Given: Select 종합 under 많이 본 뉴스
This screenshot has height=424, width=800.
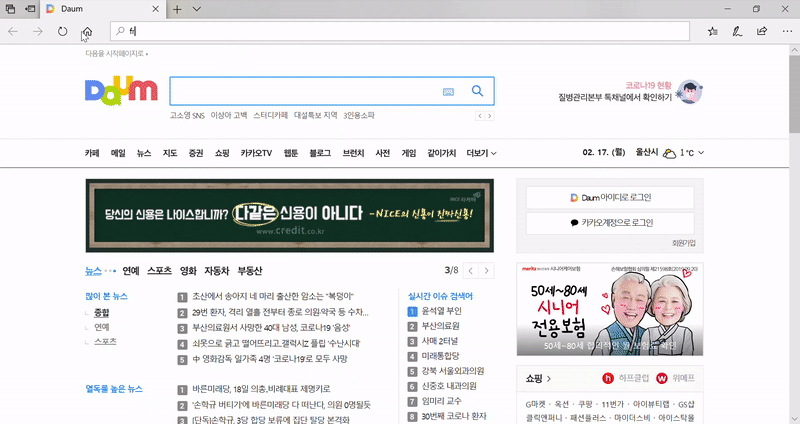Looking at the screenshot, I should (102, 312).
